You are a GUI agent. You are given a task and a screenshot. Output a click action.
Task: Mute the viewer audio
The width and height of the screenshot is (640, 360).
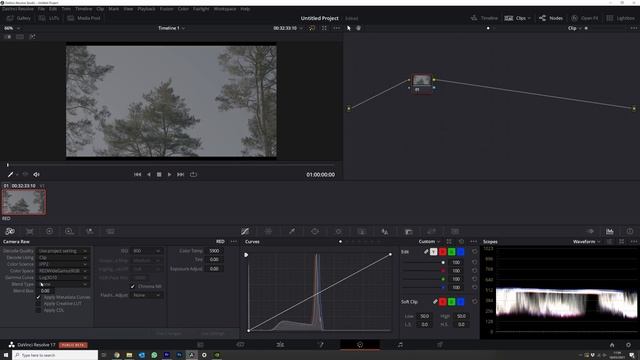(x=36, y=174)
